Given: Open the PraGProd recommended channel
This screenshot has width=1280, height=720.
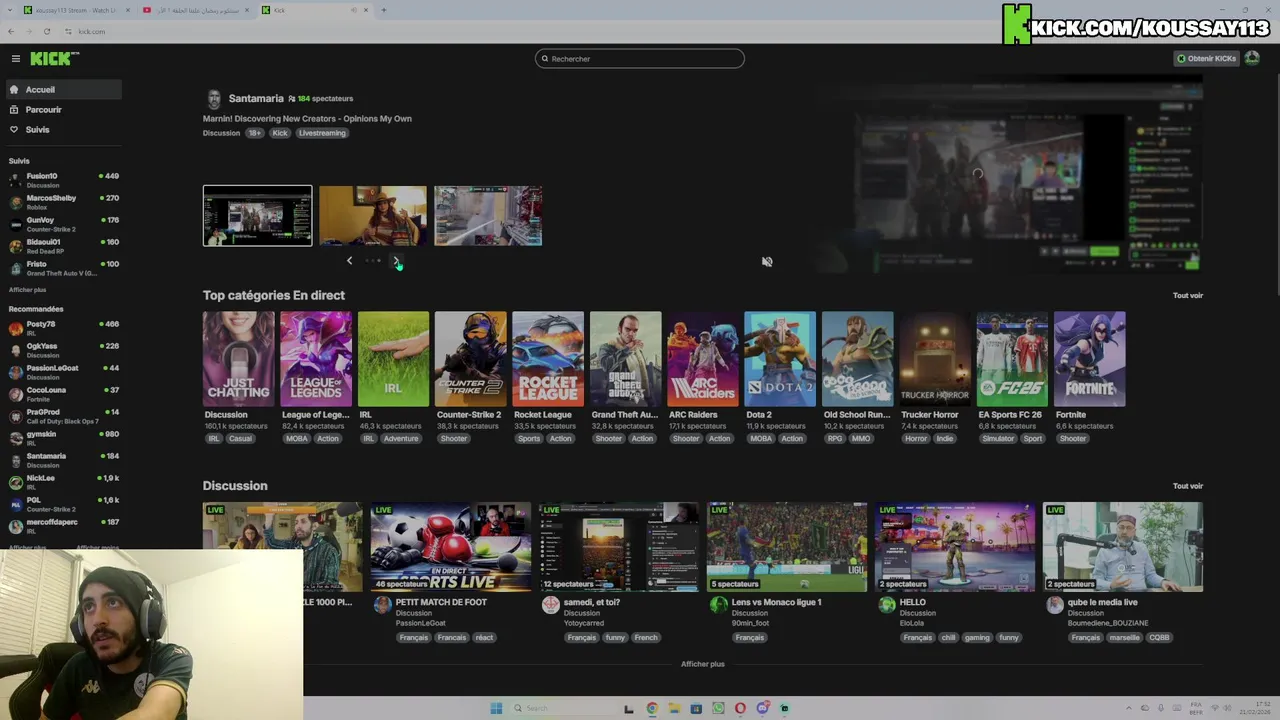Looking at the screenshot, I should pos(63,416).
